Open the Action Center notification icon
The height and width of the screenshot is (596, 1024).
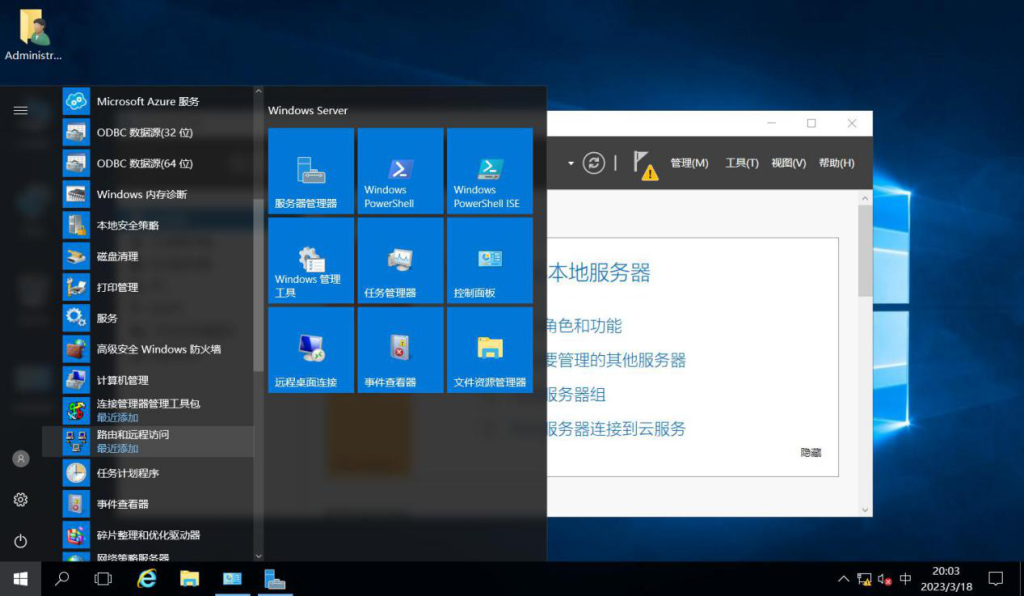click(x=995, y=579)
